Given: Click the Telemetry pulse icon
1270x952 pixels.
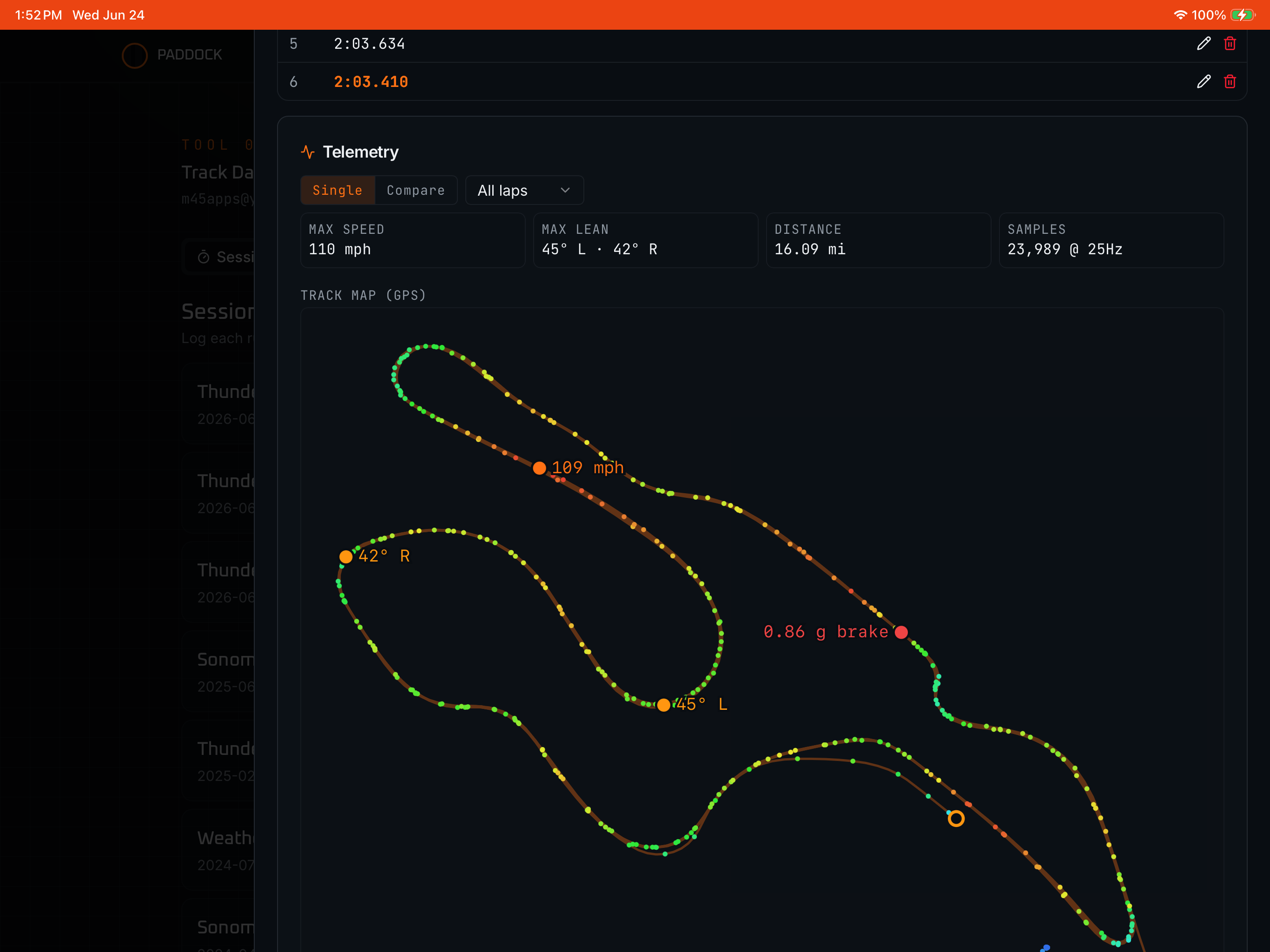Looking at the screenshot, I should coord(308,152).
